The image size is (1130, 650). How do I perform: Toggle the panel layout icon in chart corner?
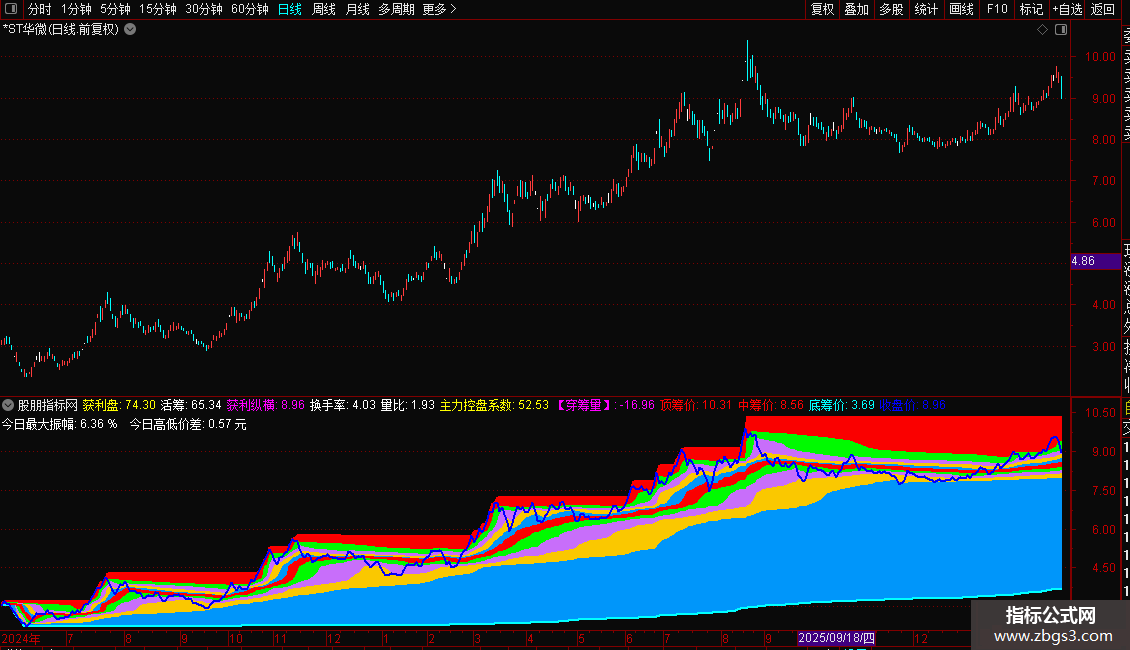pos(1061,30)
